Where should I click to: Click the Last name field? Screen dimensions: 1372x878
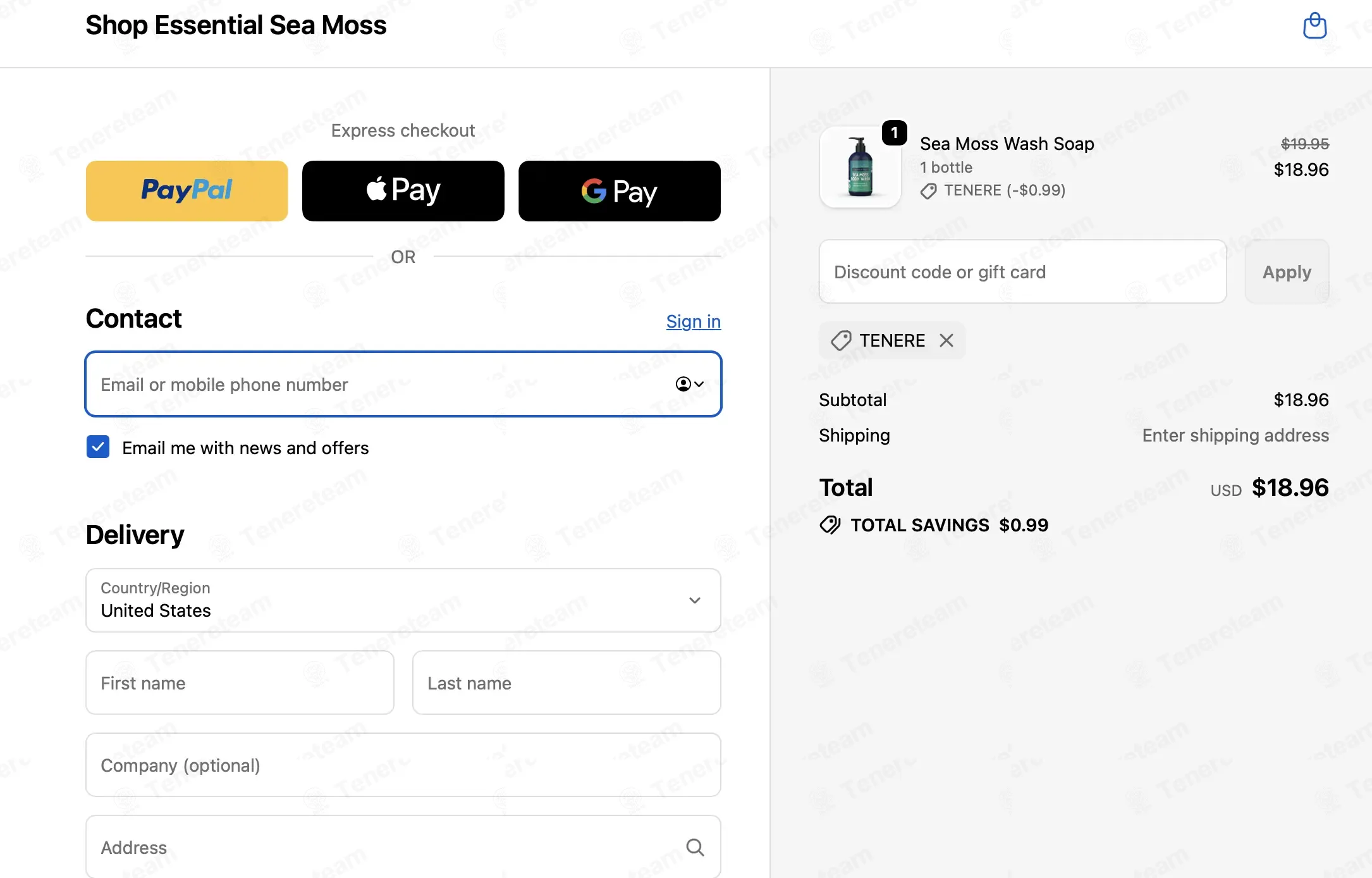pyautogui.click(x=567, y=683)
